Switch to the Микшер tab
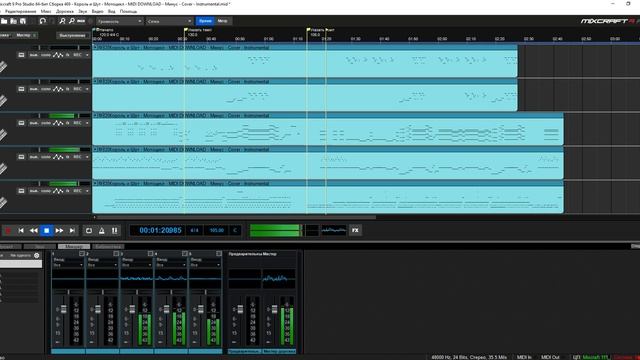 [x=74, y=247]
